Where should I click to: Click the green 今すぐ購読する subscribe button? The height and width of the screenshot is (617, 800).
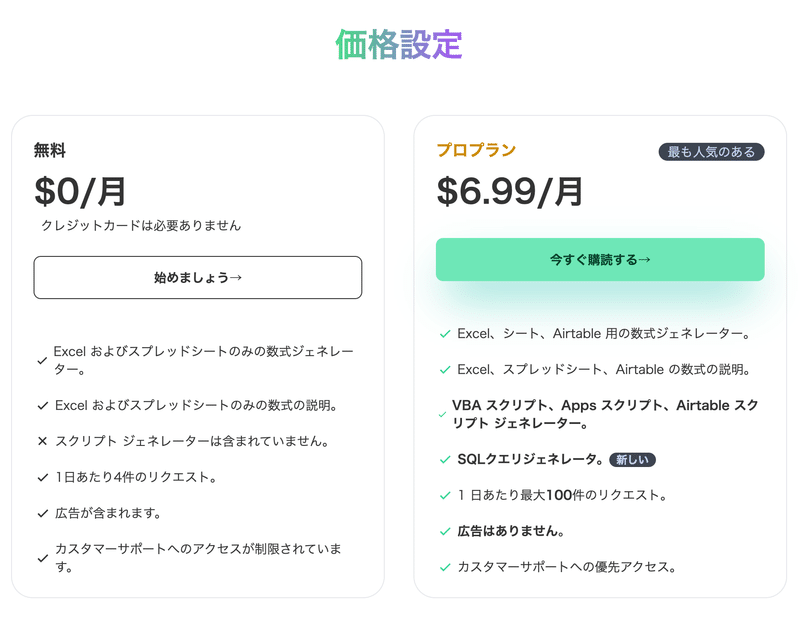(600, 259)
